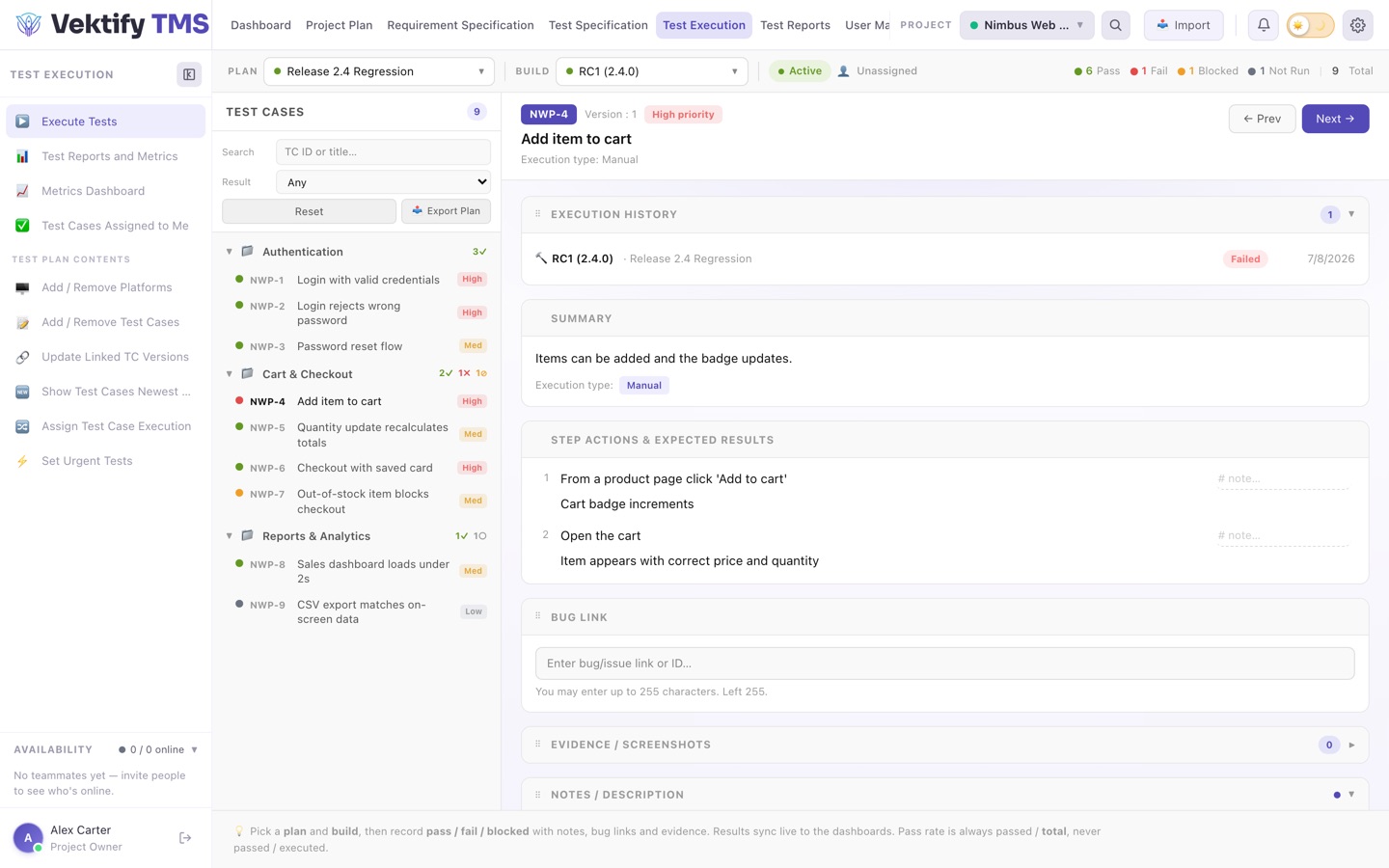Viewport: 1389px width, 868px height.
Task: Collapse the Authentication tree group
Action: (x=229, y=252)
